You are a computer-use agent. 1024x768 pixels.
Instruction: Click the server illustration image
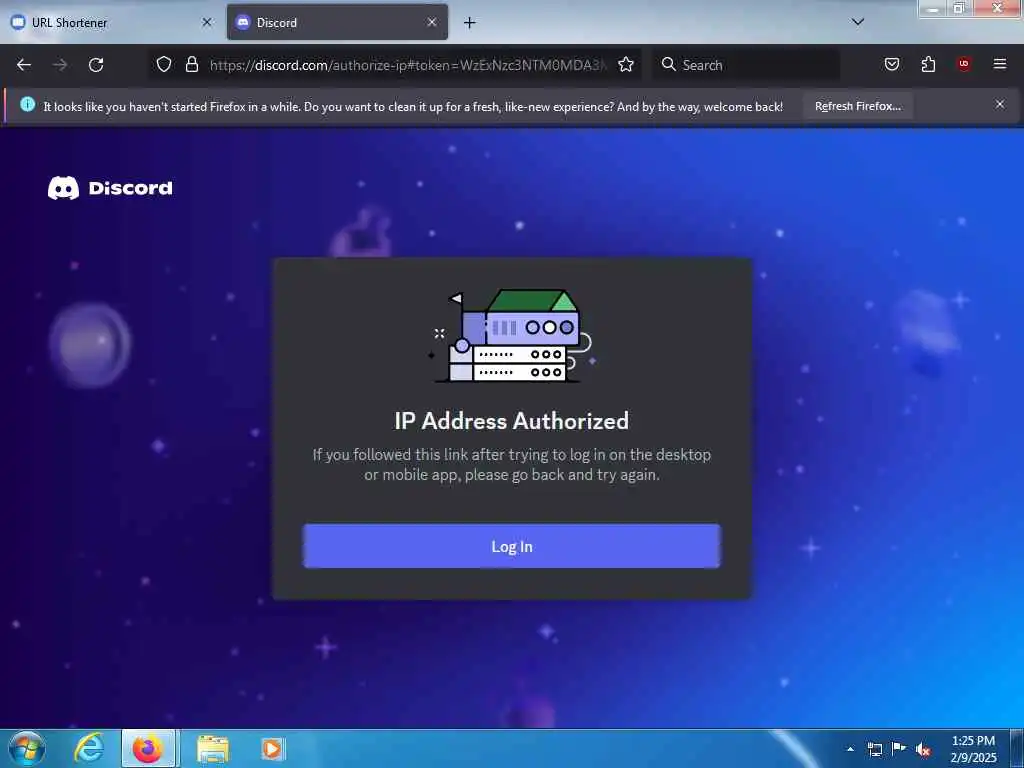[511, 335]
